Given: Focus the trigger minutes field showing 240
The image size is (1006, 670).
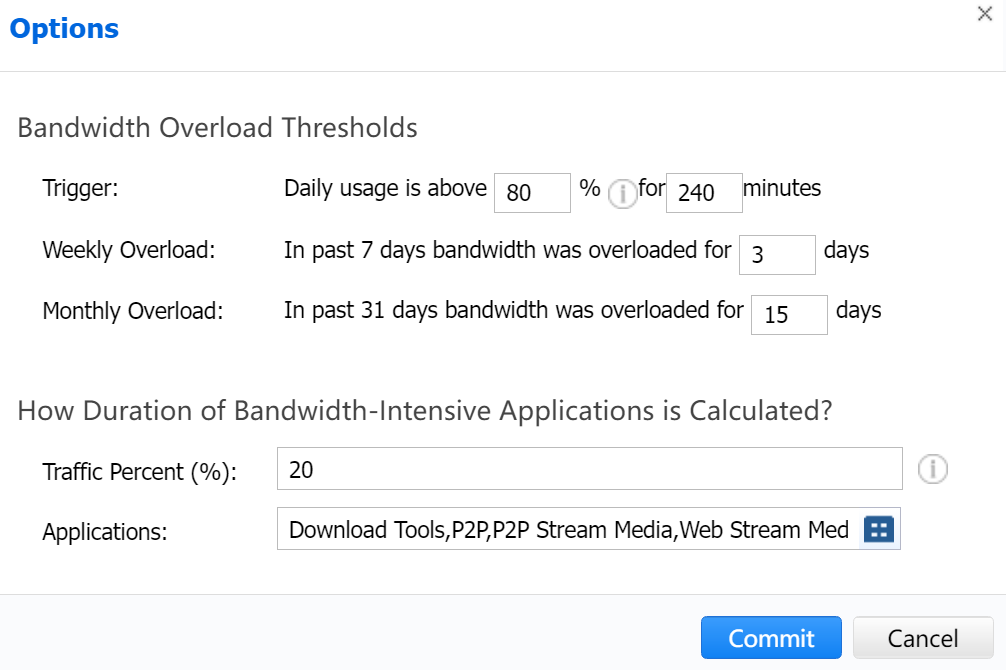Looking at the screenshot, I should click(x=703, y=193).
